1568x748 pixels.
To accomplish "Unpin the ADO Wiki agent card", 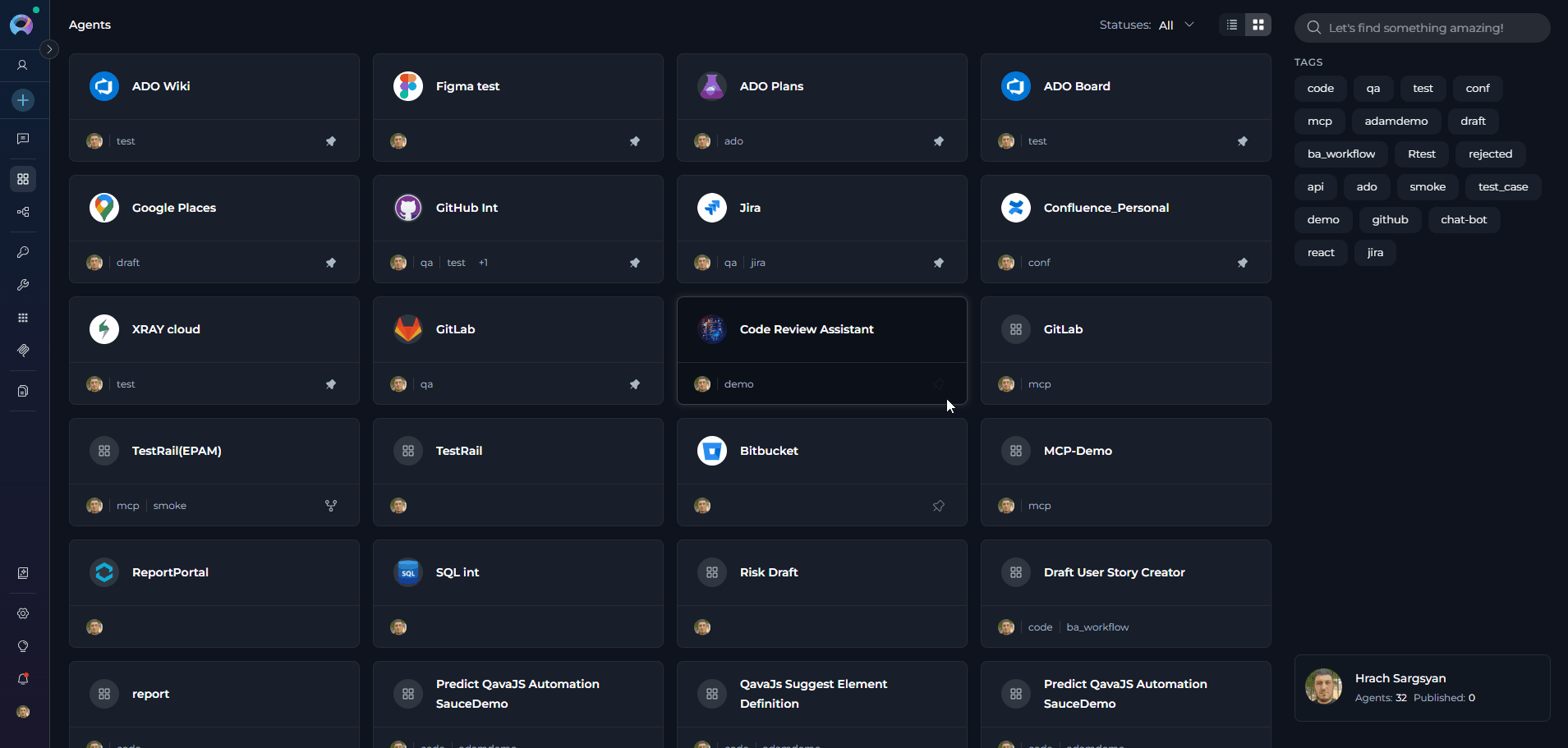I will [331, 140].
